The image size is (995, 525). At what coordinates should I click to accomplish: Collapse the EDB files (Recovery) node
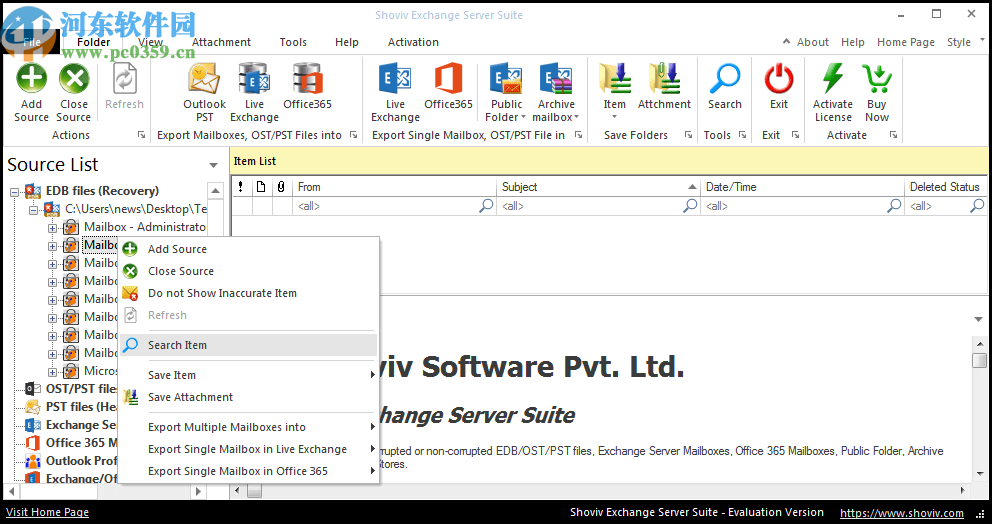(15, 191)
